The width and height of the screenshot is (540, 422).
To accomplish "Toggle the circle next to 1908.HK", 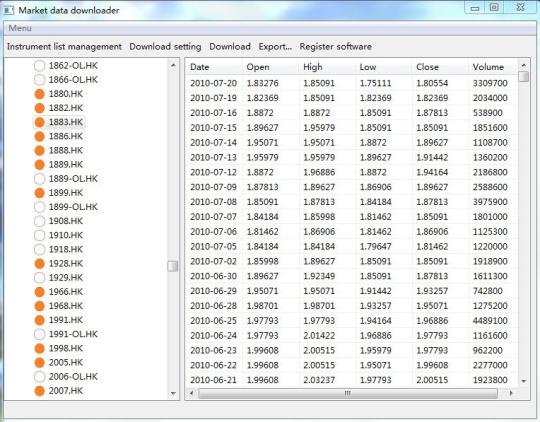I will [x=40, y=221].
